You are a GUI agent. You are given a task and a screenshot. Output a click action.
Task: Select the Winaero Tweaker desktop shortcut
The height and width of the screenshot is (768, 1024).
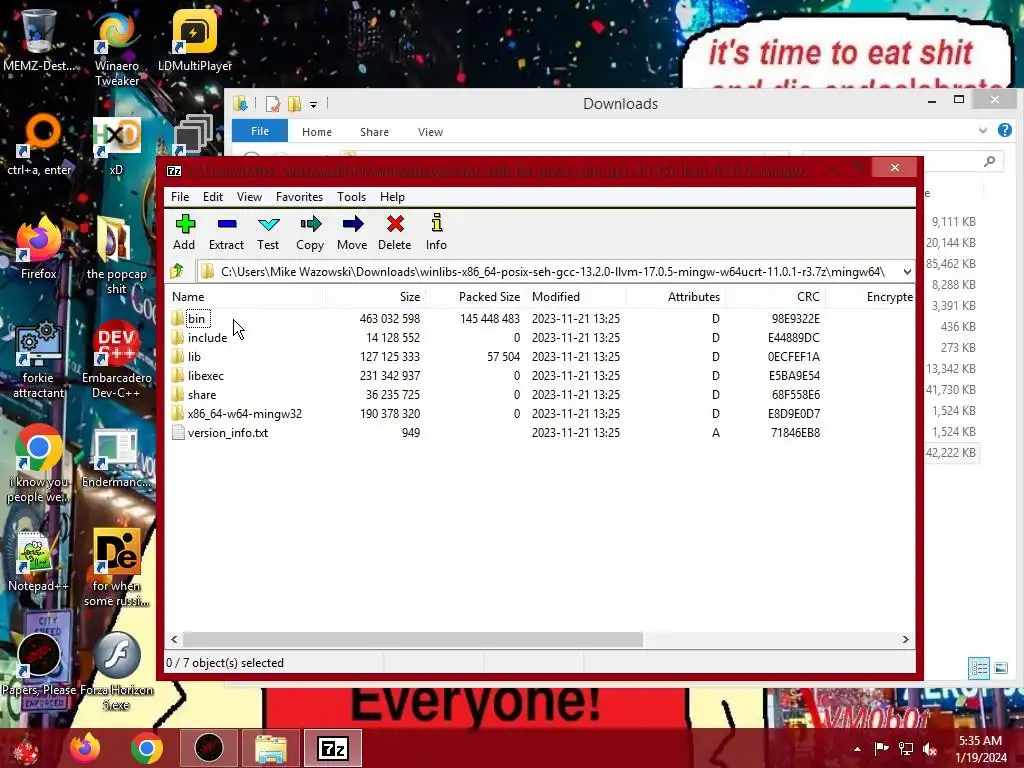[116, 49]
